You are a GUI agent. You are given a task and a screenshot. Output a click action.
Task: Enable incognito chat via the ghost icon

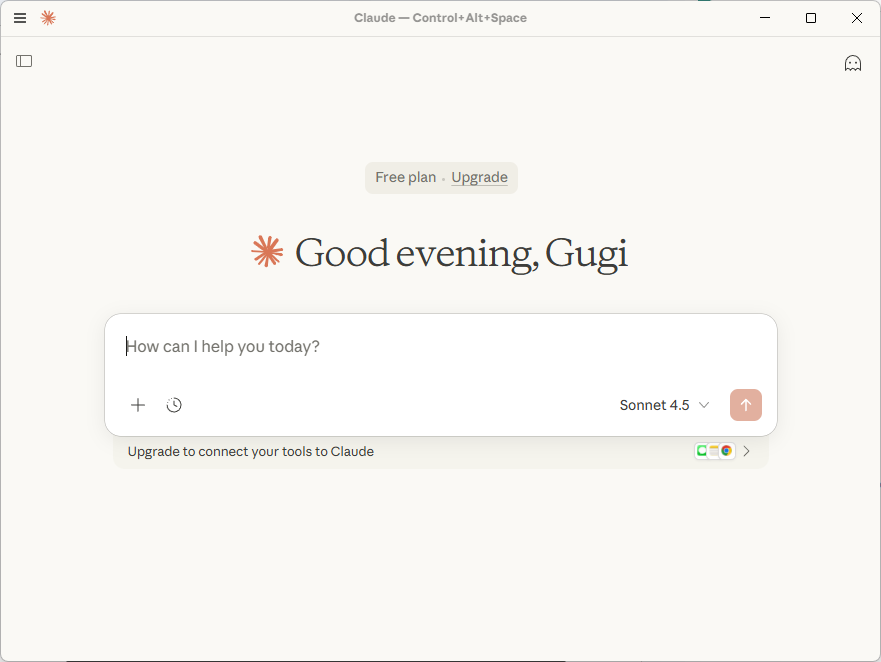click(x=853, y=62)
